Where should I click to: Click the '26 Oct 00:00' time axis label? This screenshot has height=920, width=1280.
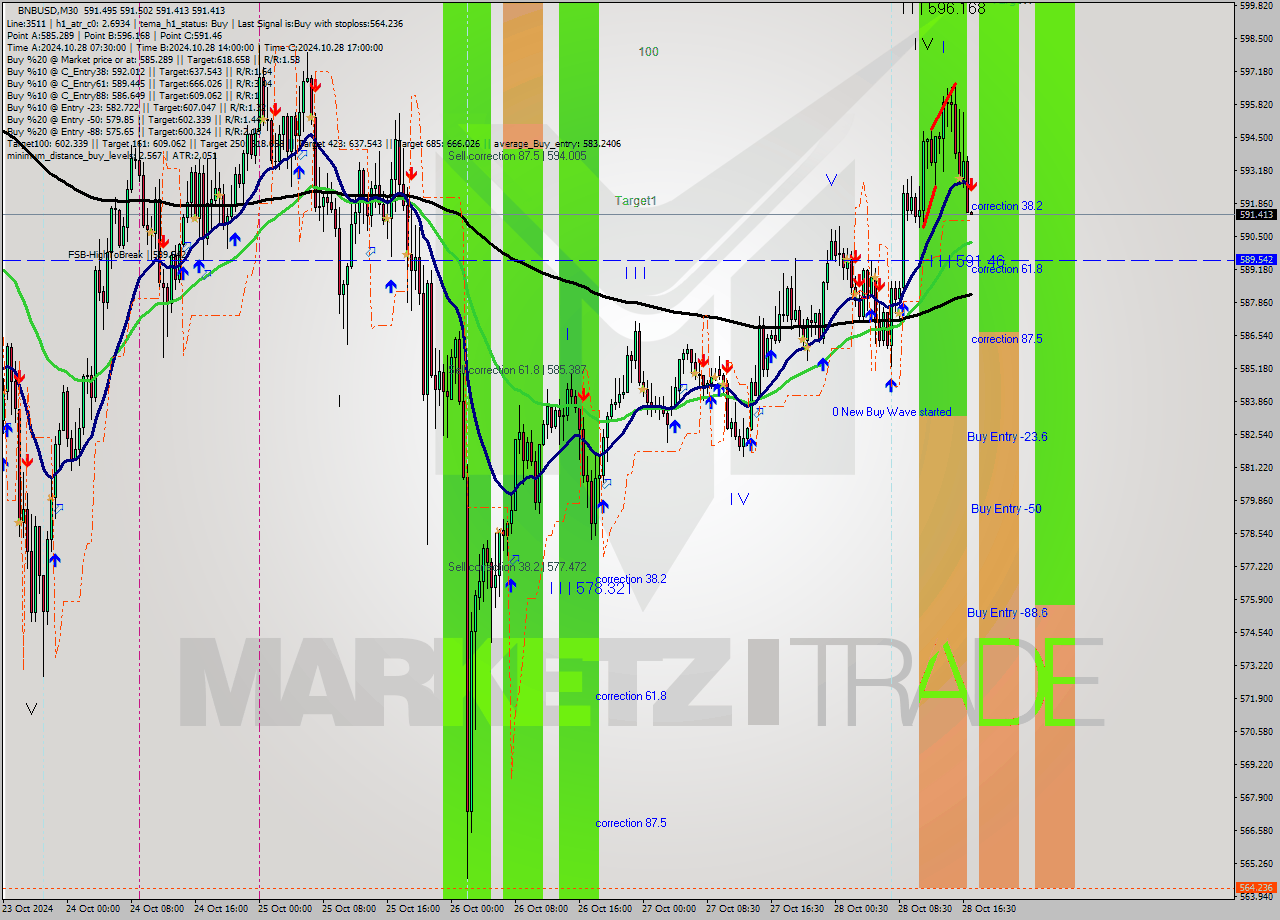(477, 909)
